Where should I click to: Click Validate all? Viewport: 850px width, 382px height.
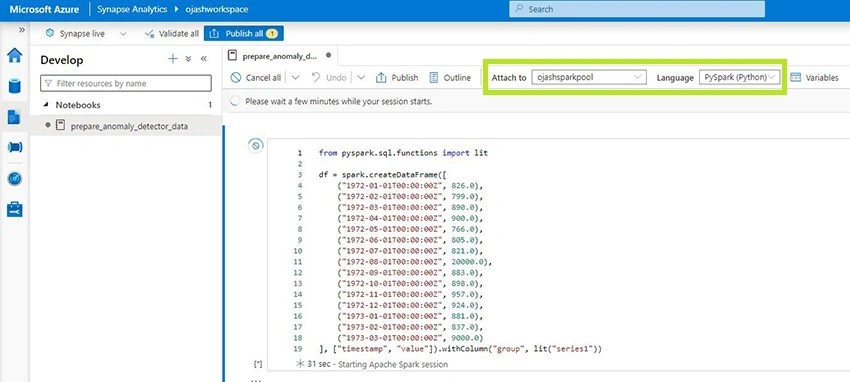tap(172, 34)
